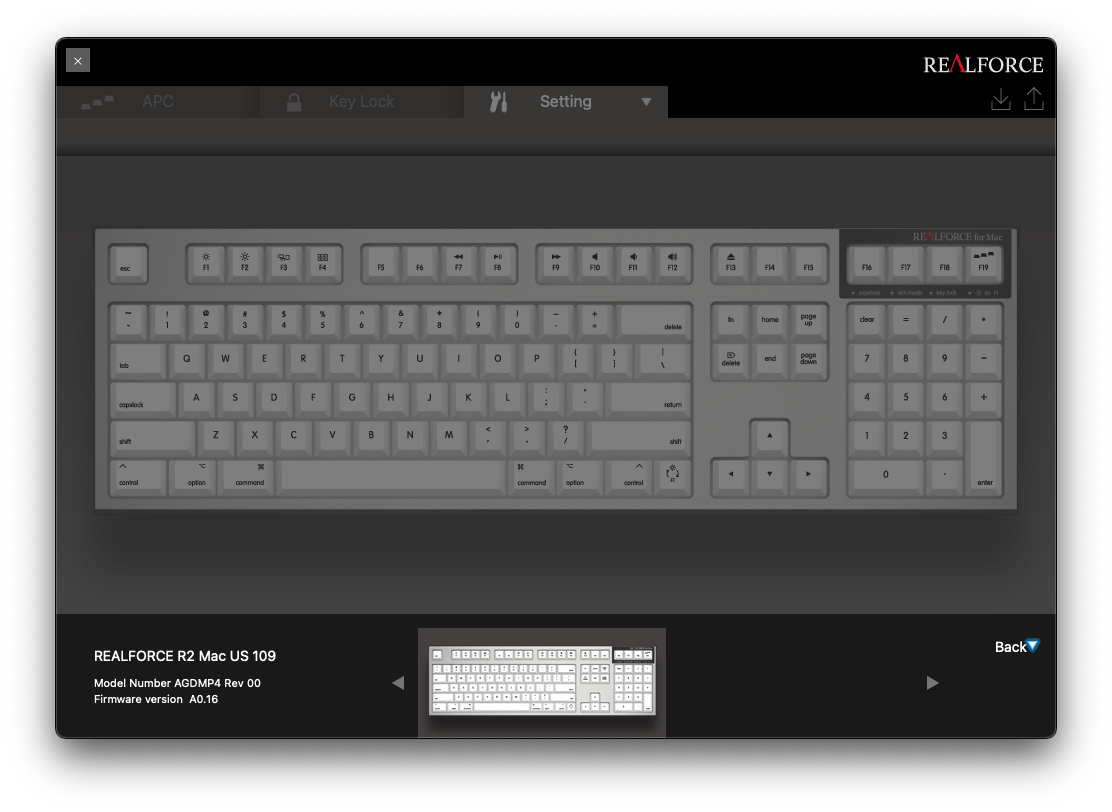
Task: Click the forward delete key
Action: [730, 359]
